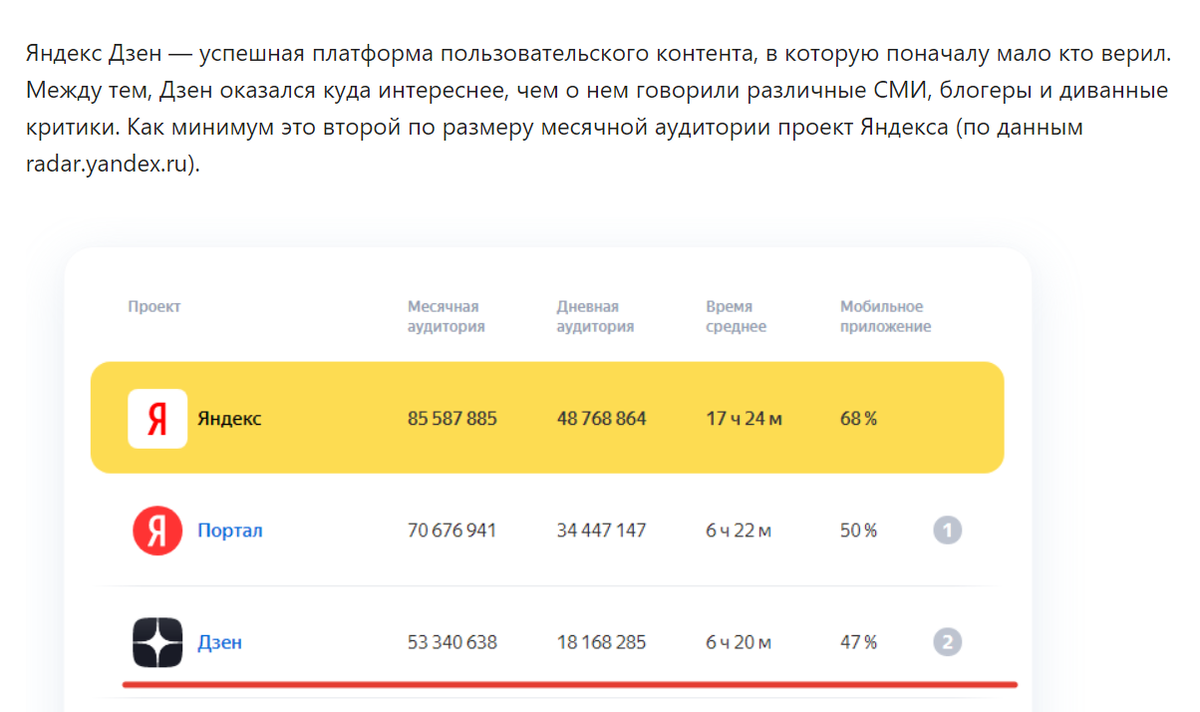Select the value 85 587 885
Image resolution: width=1200 pixels, height=712 pixels.
(x=452, y=418)
